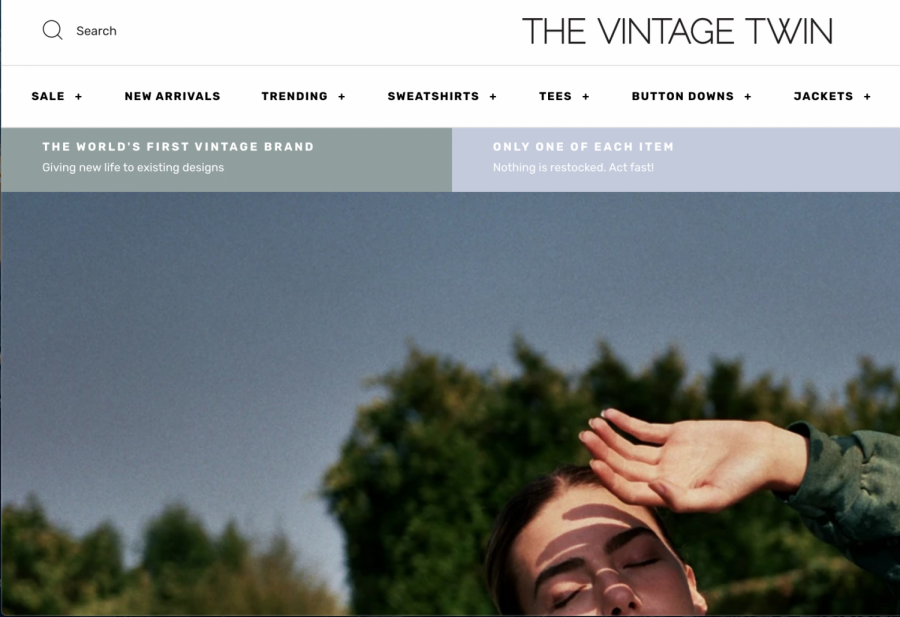This screenshot has height=617, width=900.
Task: Expand the plus icon beside BUTTON DOWNS
Action: click(748, 97)
